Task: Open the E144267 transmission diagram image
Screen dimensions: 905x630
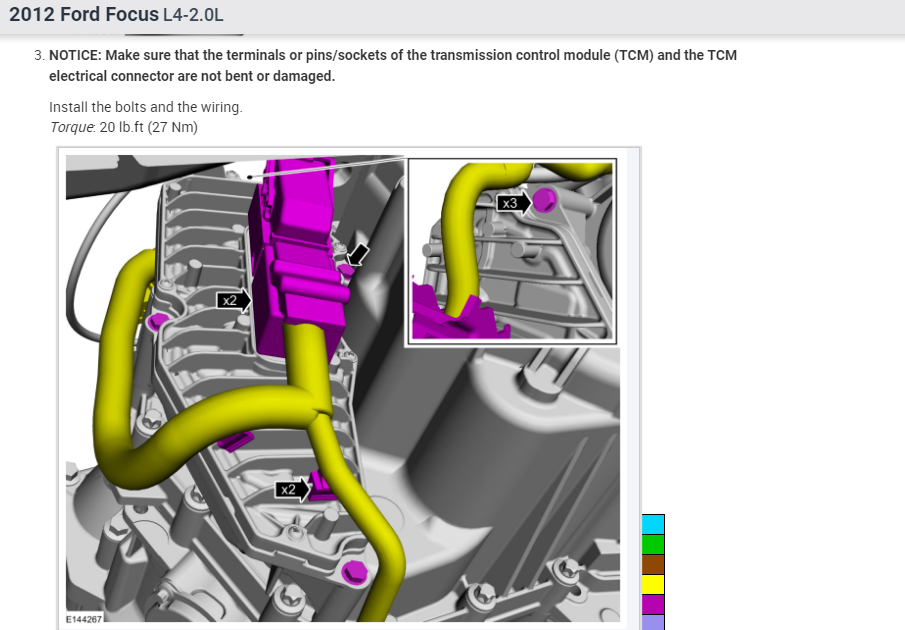Action: (x=343, y=388)
